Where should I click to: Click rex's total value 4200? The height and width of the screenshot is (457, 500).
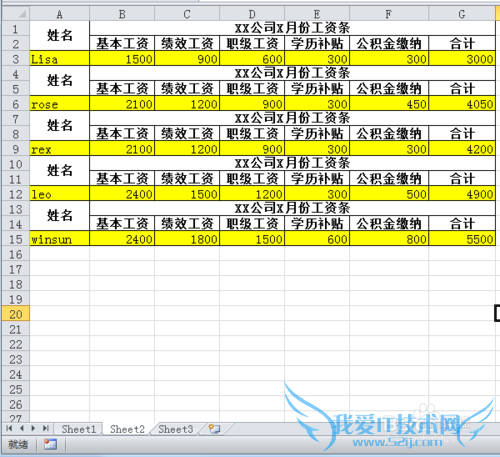tap(462, 149)
